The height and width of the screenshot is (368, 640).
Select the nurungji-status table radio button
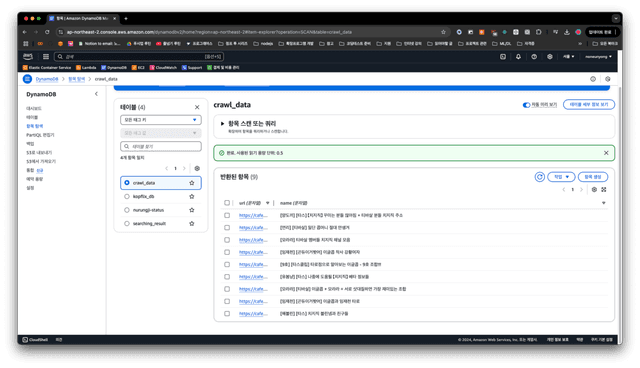pyautogui.click(x=127, y=210)
